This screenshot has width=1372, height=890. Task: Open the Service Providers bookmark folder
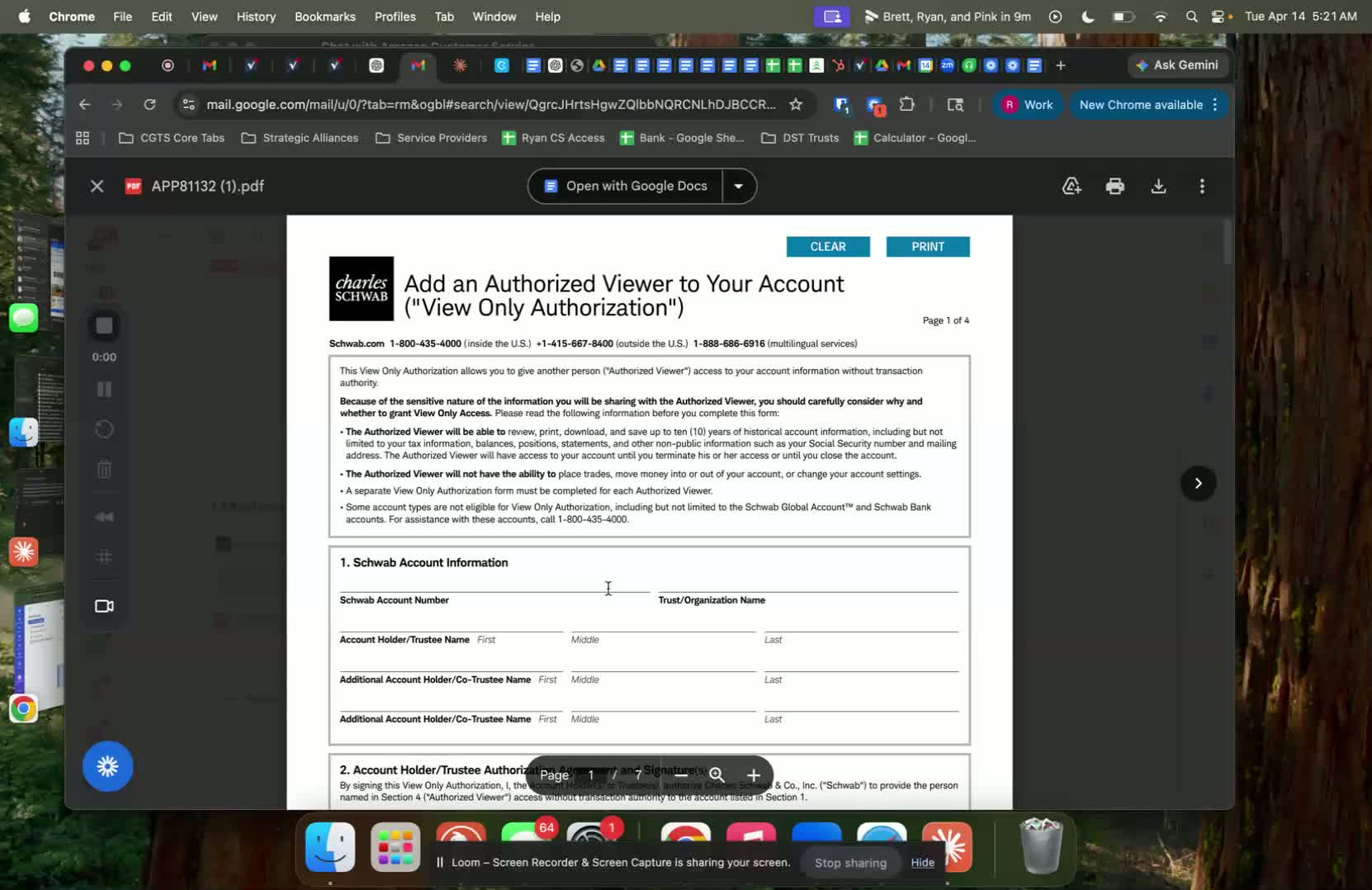[431, 138]
